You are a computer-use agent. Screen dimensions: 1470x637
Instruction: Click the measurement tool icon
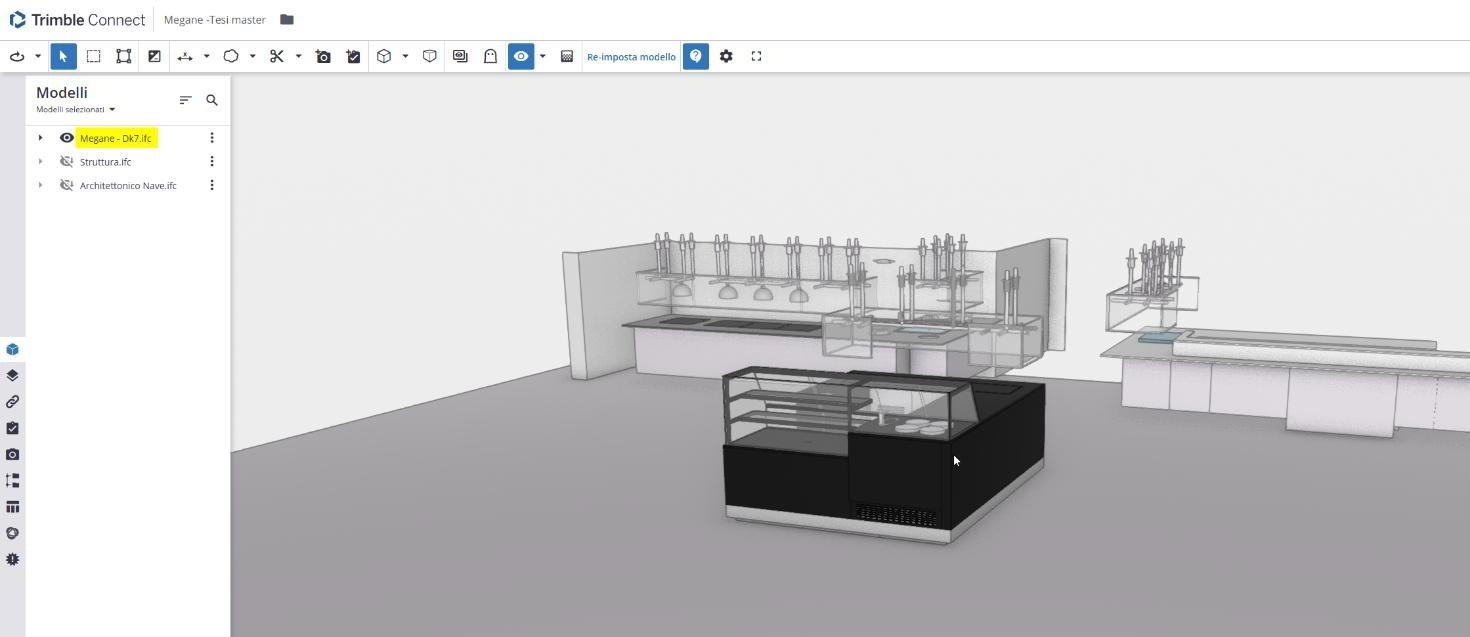[x=185, y=57]
